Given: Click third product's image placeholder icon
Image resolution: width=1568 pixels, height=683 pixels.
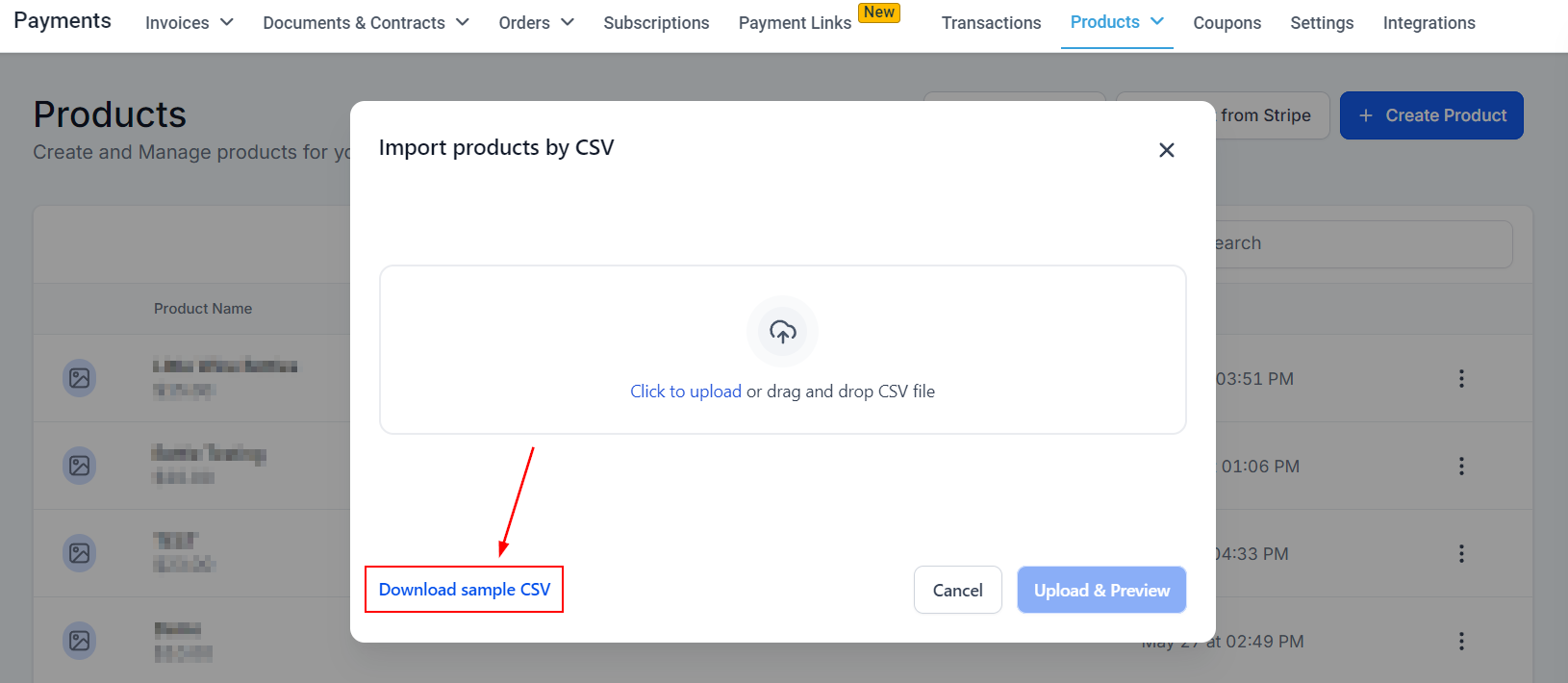Looking at the screenshot, I should [80, 553].
